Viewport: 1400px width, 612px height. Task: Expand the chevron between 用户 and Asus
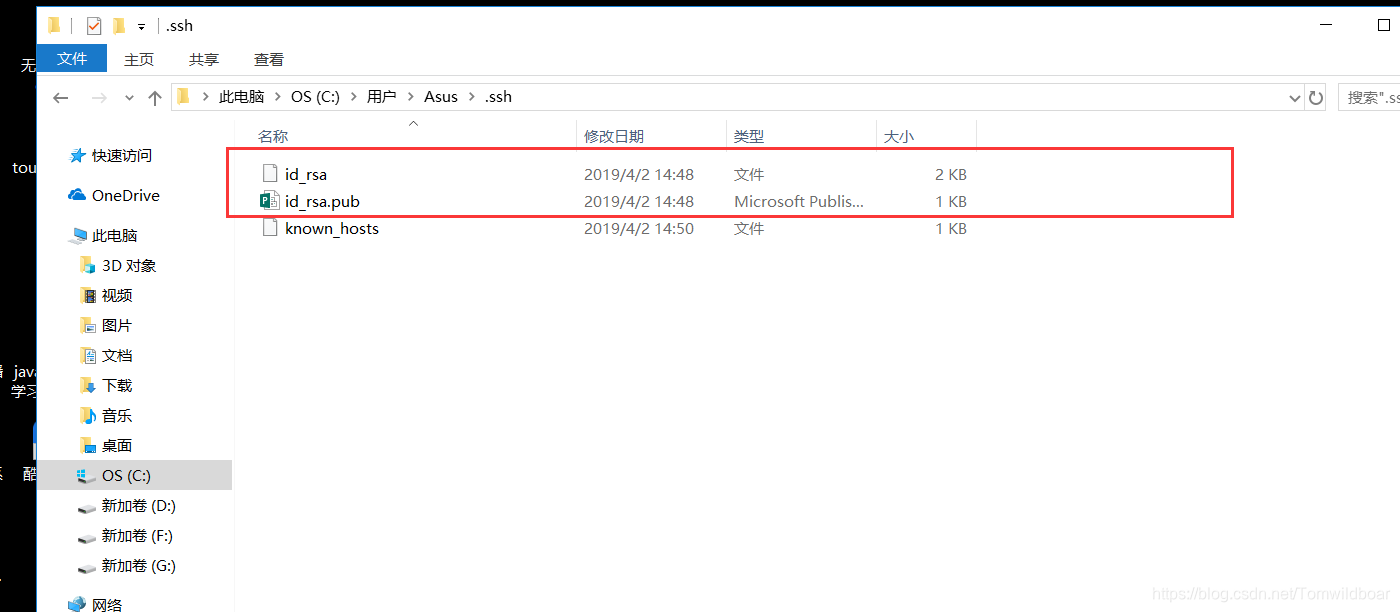tap(410, 97)
